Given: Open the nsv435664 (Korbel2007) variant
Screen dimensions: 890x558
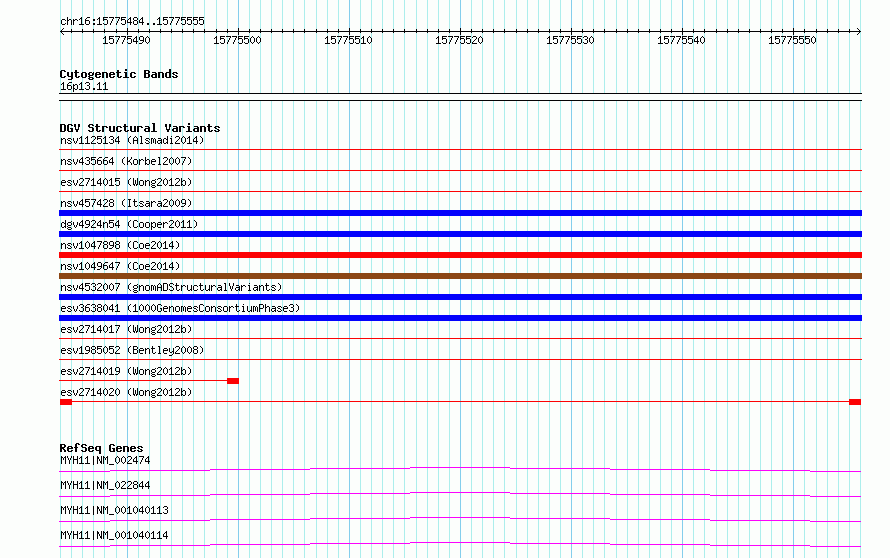Looking at the screenshot, I should pyautogui.click(x=126, y=161).
